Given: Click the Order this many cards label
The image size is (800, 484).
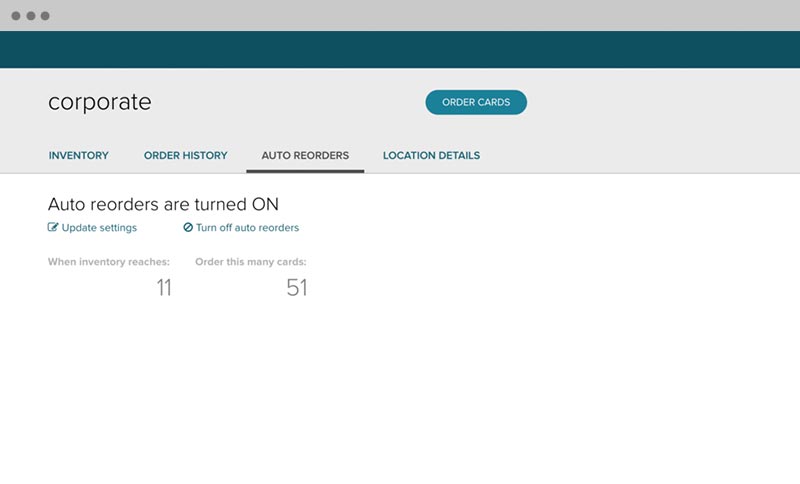Looking at the screenshot, I should (x=250, y=262).
